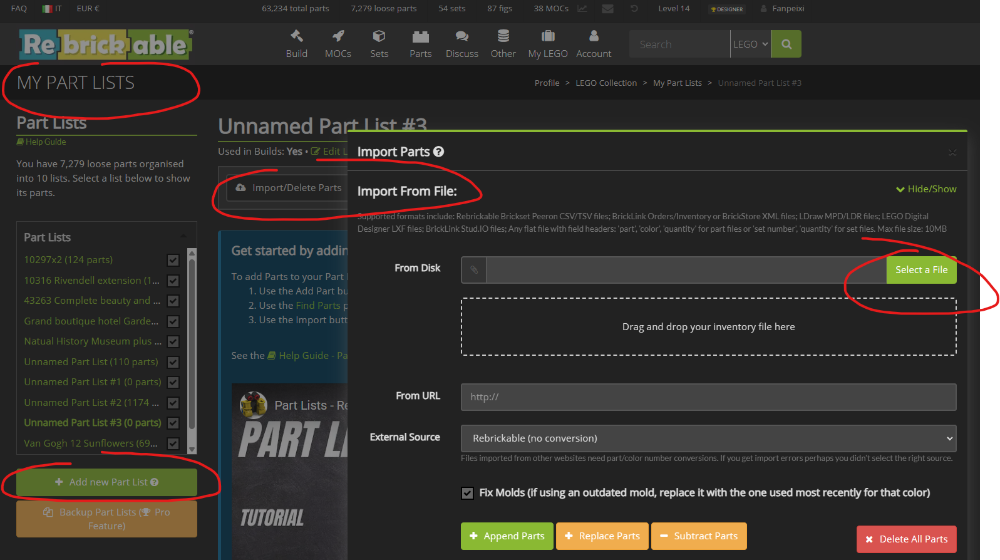Click the green search magnifier button
Screen dimensions: 1000x560
click(x=787, y=44)
